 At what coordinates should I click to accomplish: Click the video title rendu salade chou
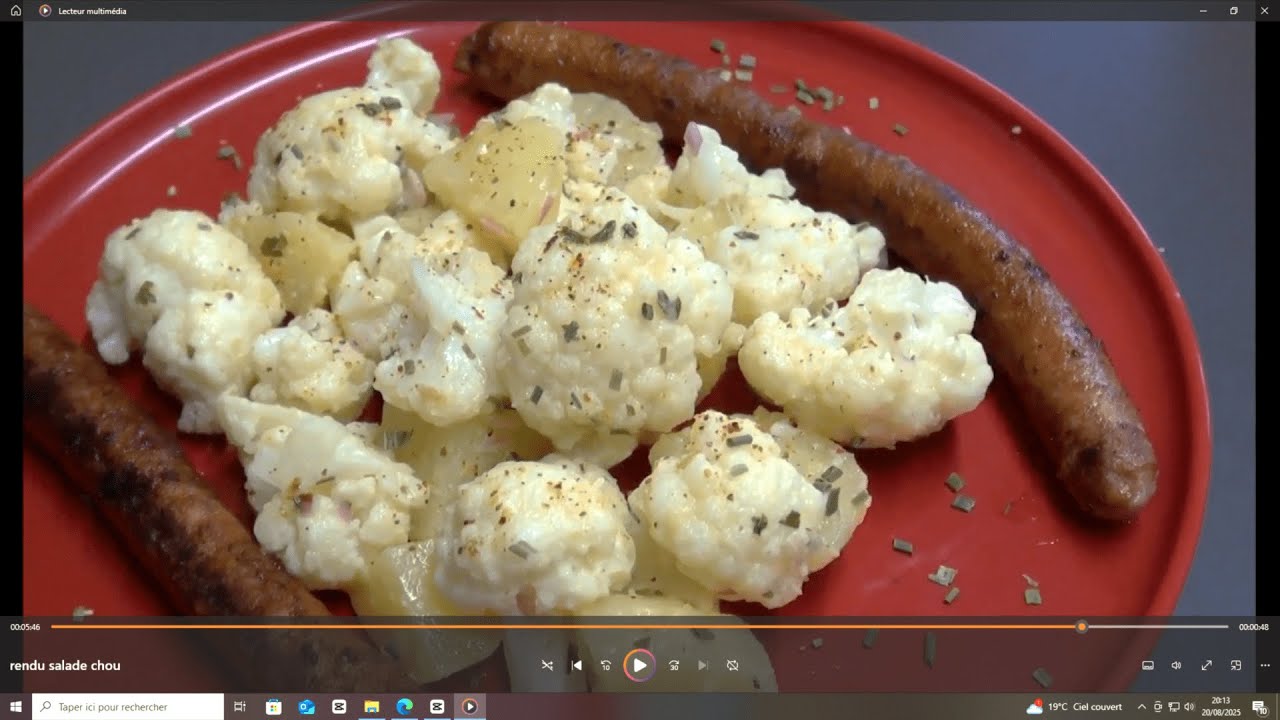65,666
